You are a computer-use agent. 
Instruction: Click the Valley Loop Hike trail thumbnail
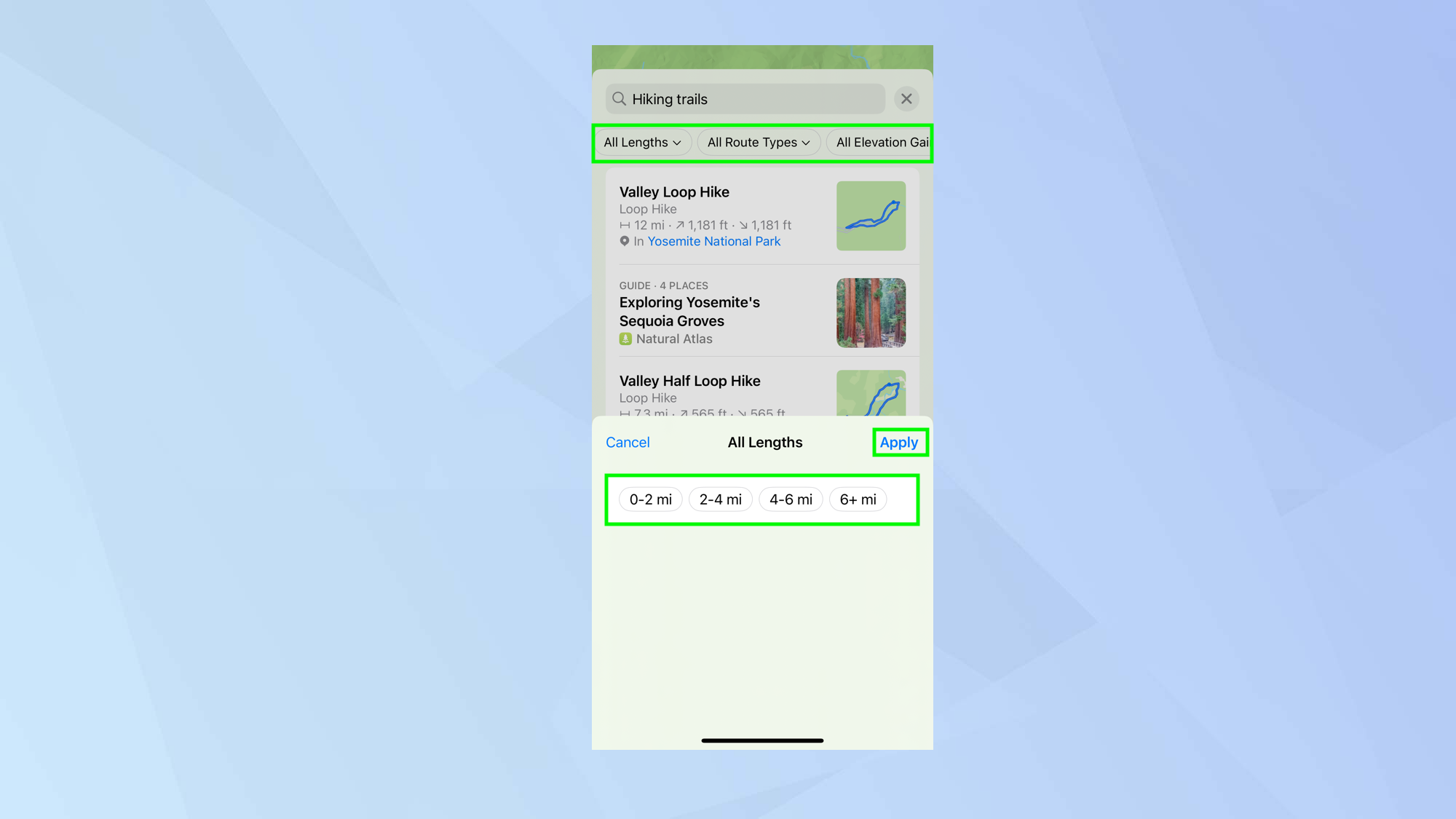[870, 215]
